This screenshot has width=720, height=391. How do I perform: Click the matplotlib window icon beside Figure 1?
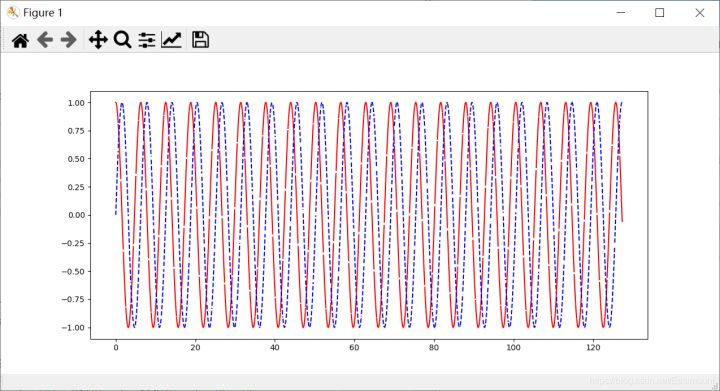tap(13, 12)
